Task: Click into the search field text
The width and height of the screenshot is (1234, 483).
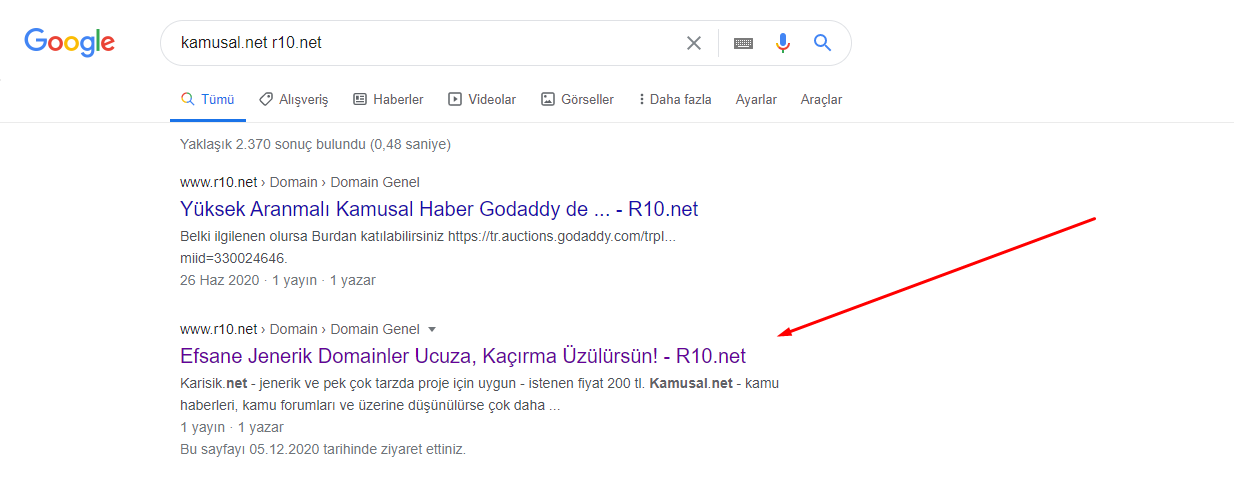Action: tap(251, 43)
